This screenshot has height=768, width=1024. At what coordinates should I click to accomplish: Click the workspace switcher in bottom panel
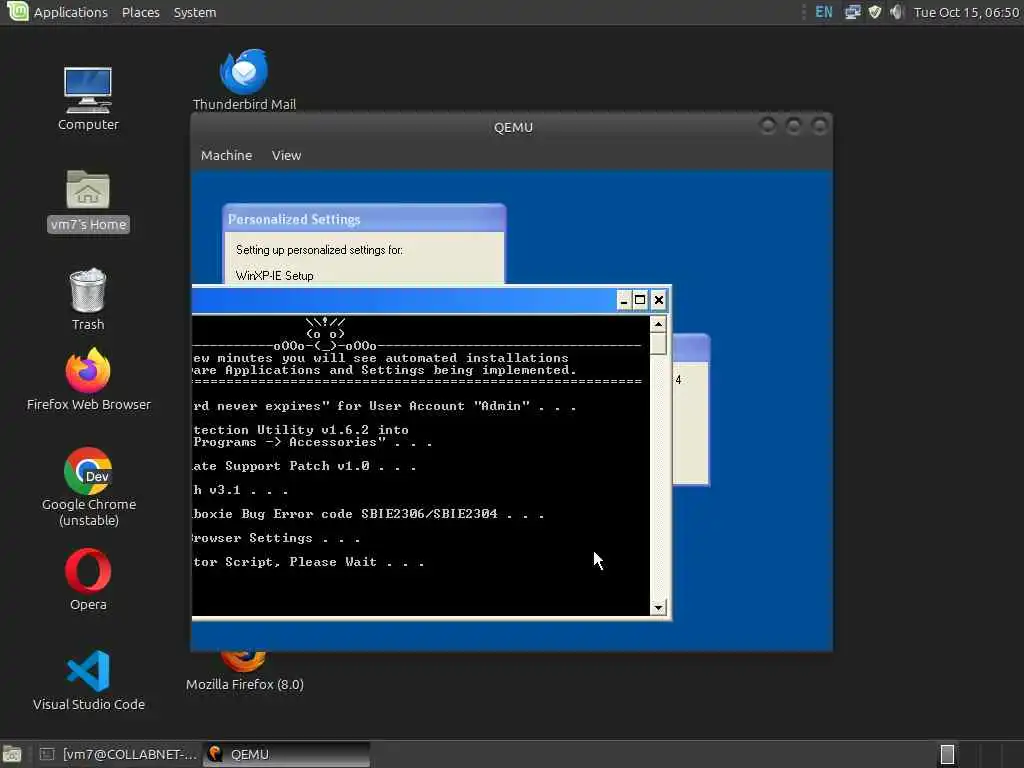click(x=947, y=754)
